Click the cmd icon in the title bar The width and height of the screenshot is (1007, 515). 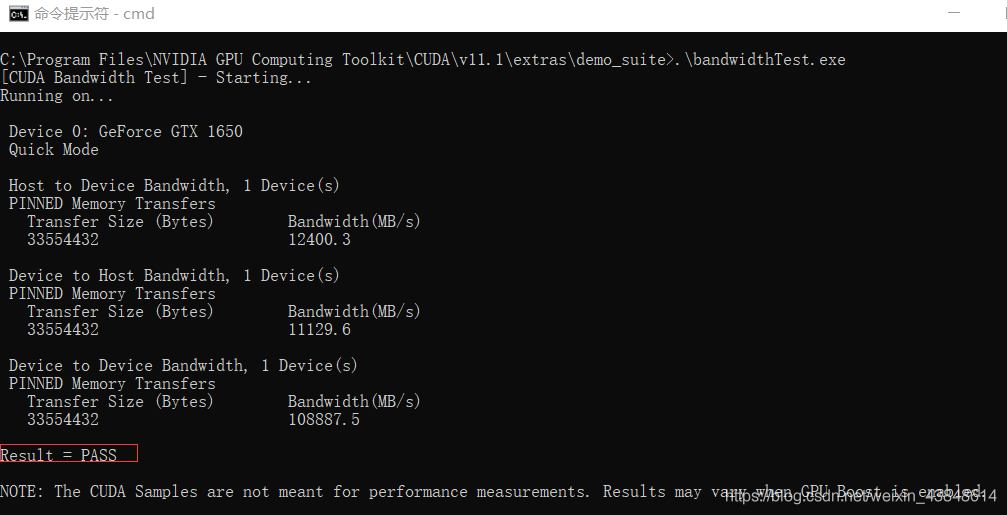[x=18, y=14]
